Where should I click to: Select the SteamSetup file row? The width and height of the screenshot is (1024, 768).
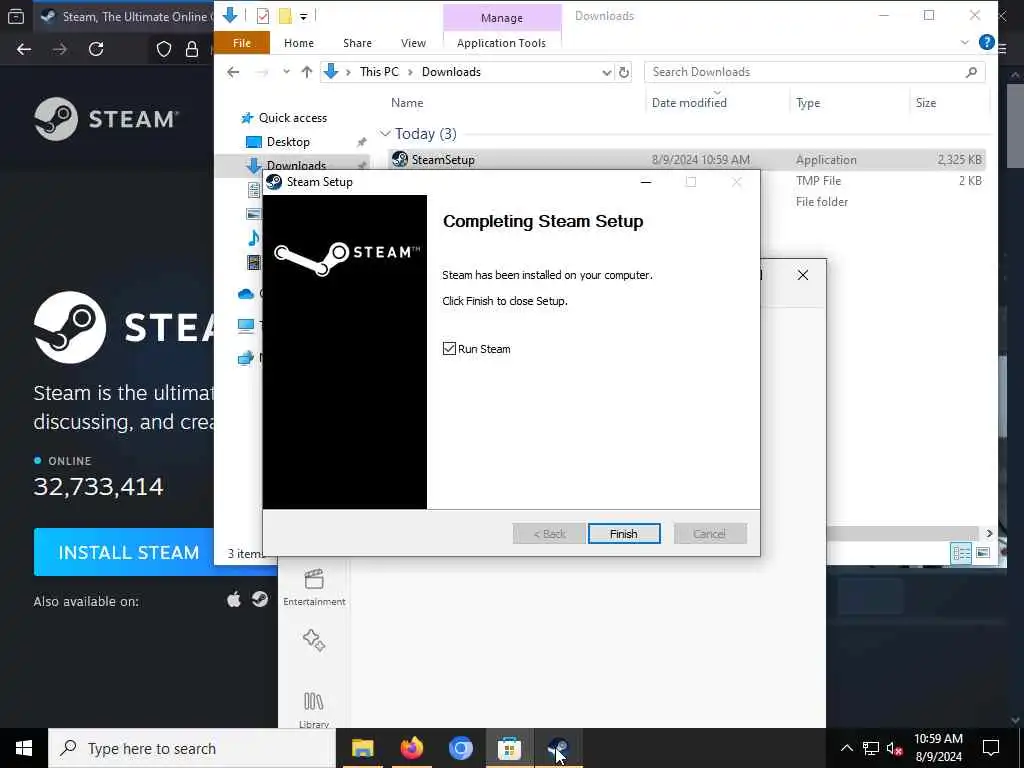pos(686,159)
